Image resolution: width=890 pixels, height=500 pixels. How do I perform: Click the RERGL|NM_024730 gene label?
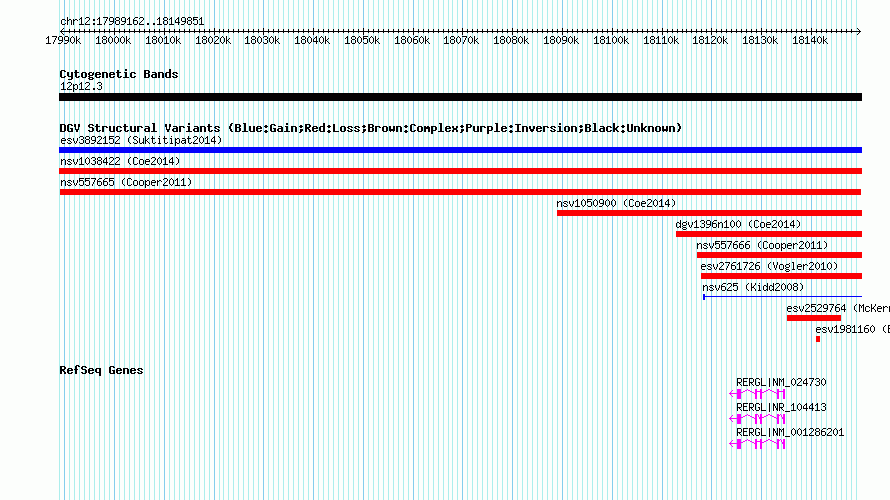[x=781, y=383]
